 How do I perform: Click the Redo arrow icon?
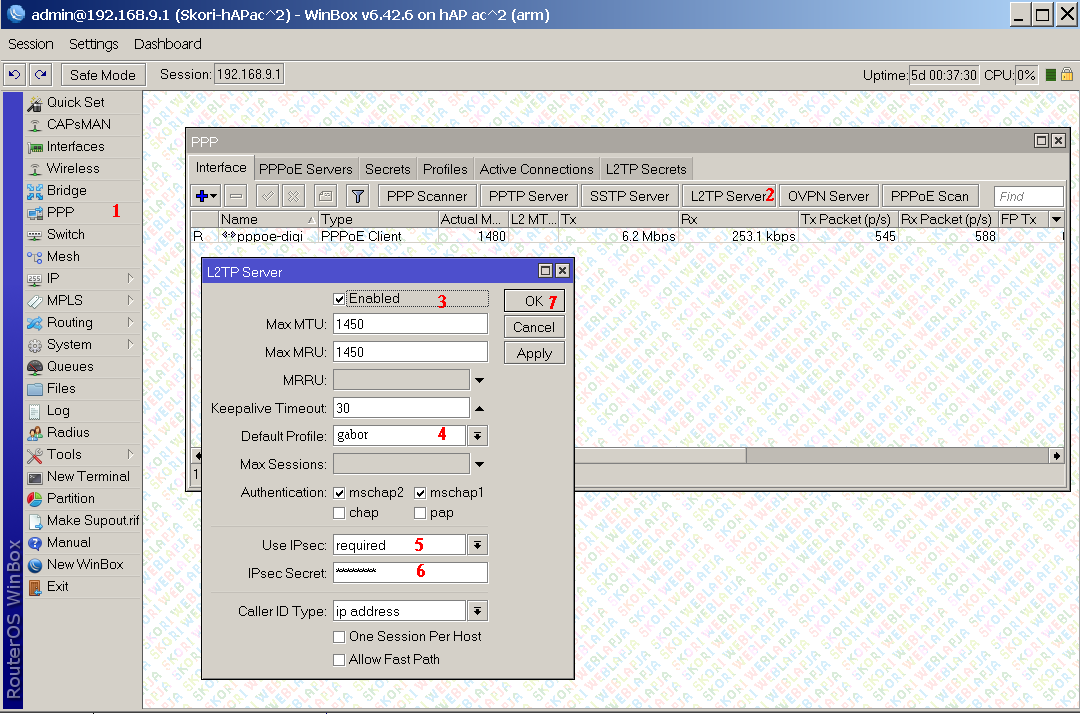[40, 74]
